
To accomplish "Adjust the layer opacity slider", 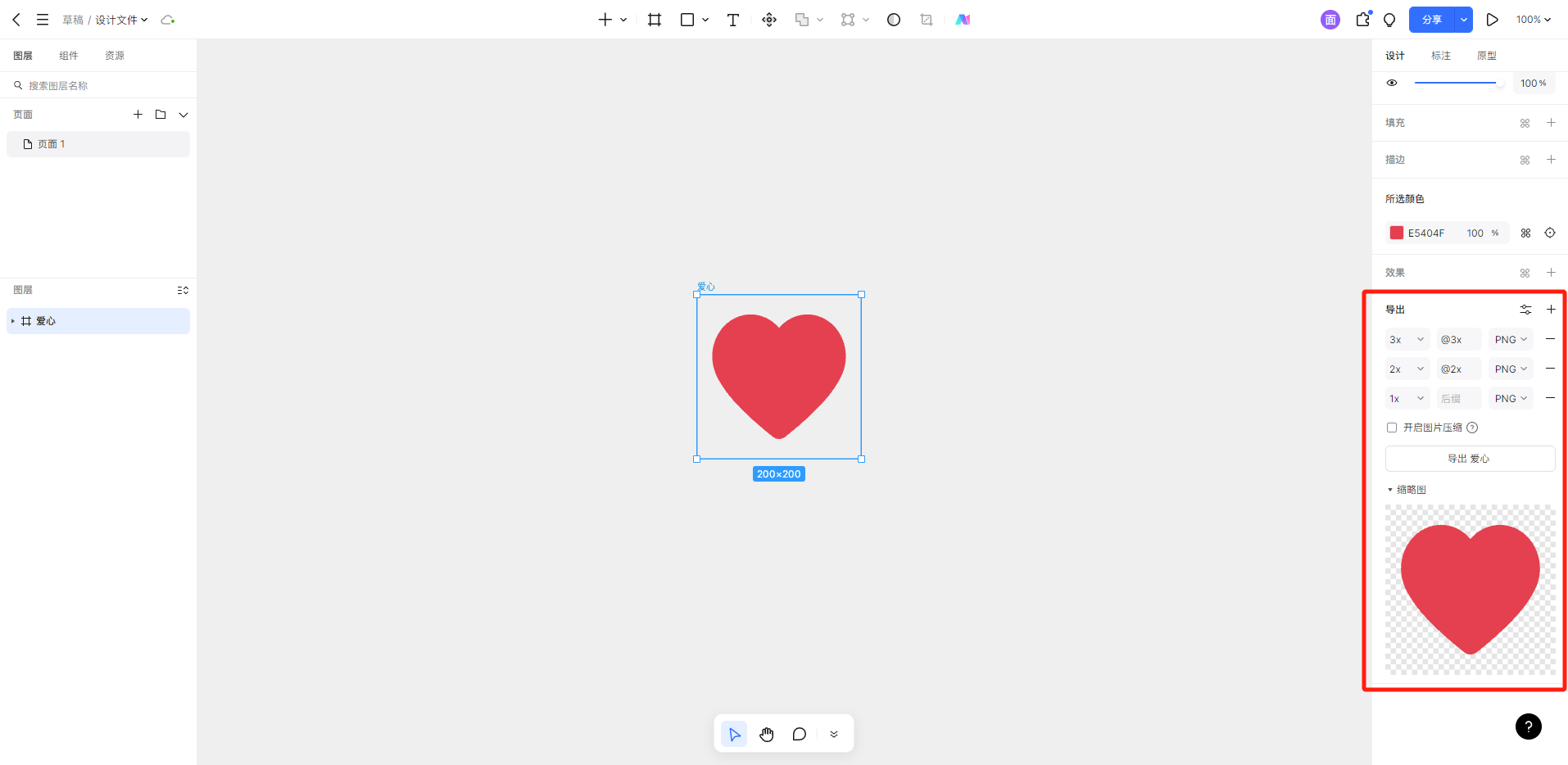I will click(x=1458, y=83).
